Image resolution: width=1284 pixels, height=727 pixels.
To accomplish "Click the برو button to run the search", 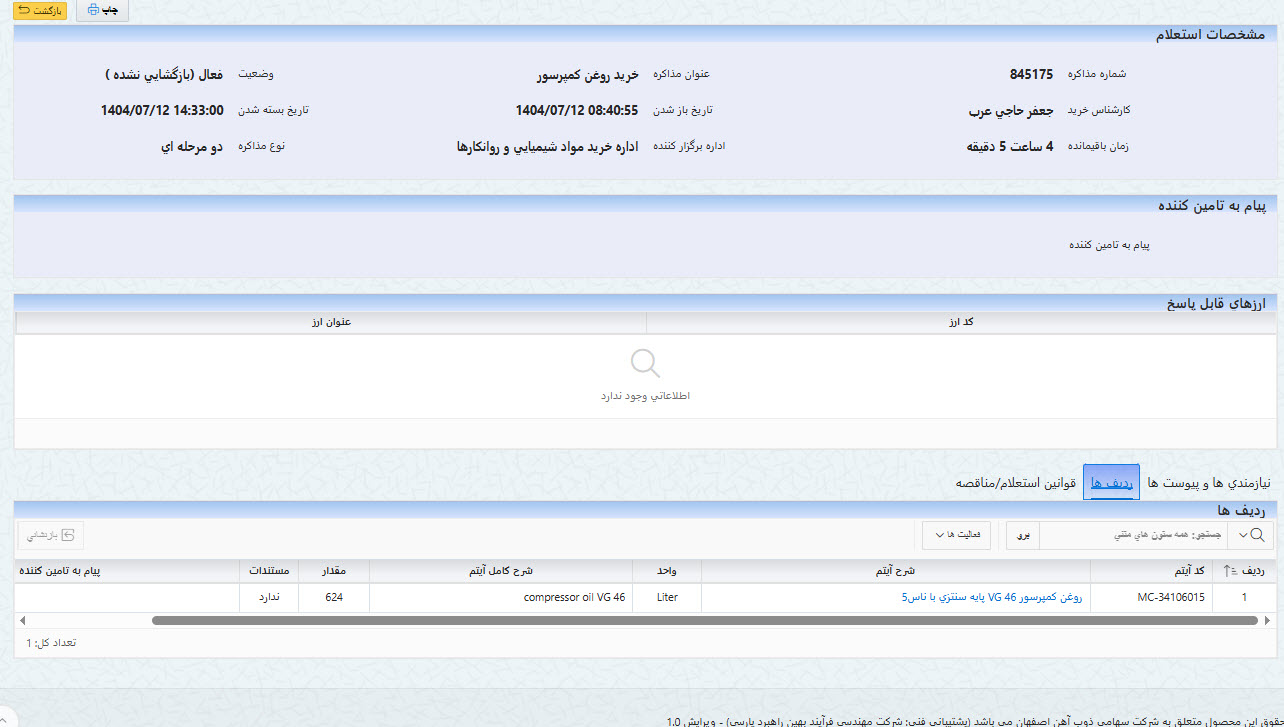I will [1023, 535].
